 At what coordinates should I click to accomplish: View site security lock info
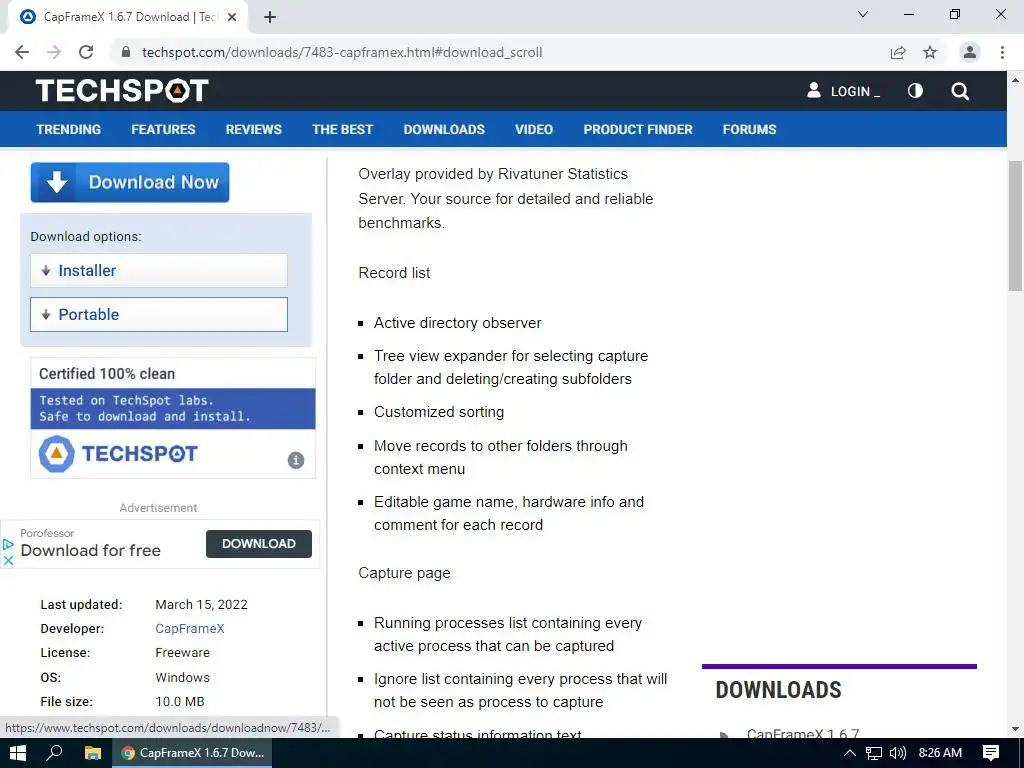coord(126,52)
